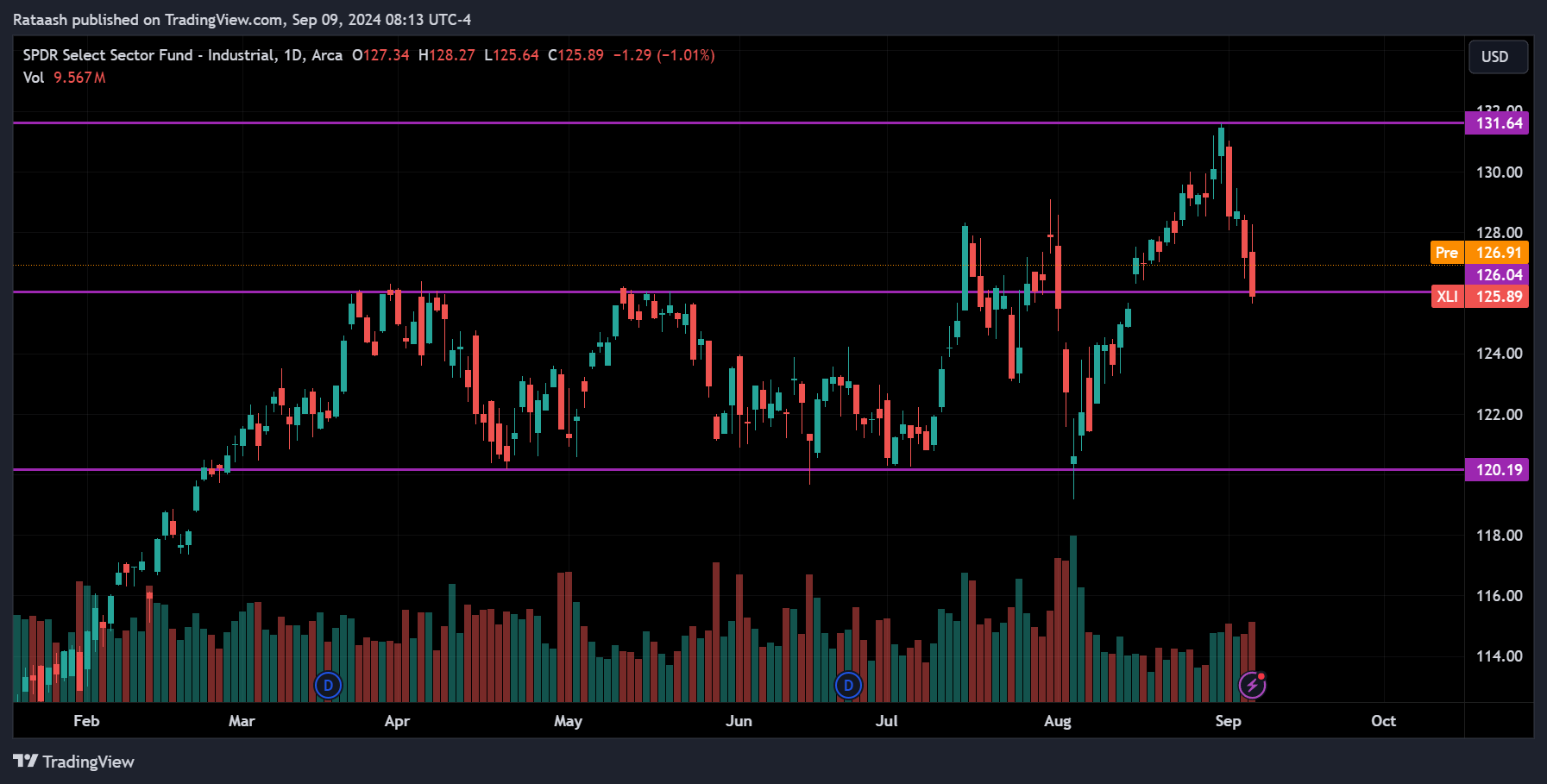The height and width of the screenshot is (784, 1547).
Task: Click the closing price C125.89 value
Action: [x=575, y=55]
